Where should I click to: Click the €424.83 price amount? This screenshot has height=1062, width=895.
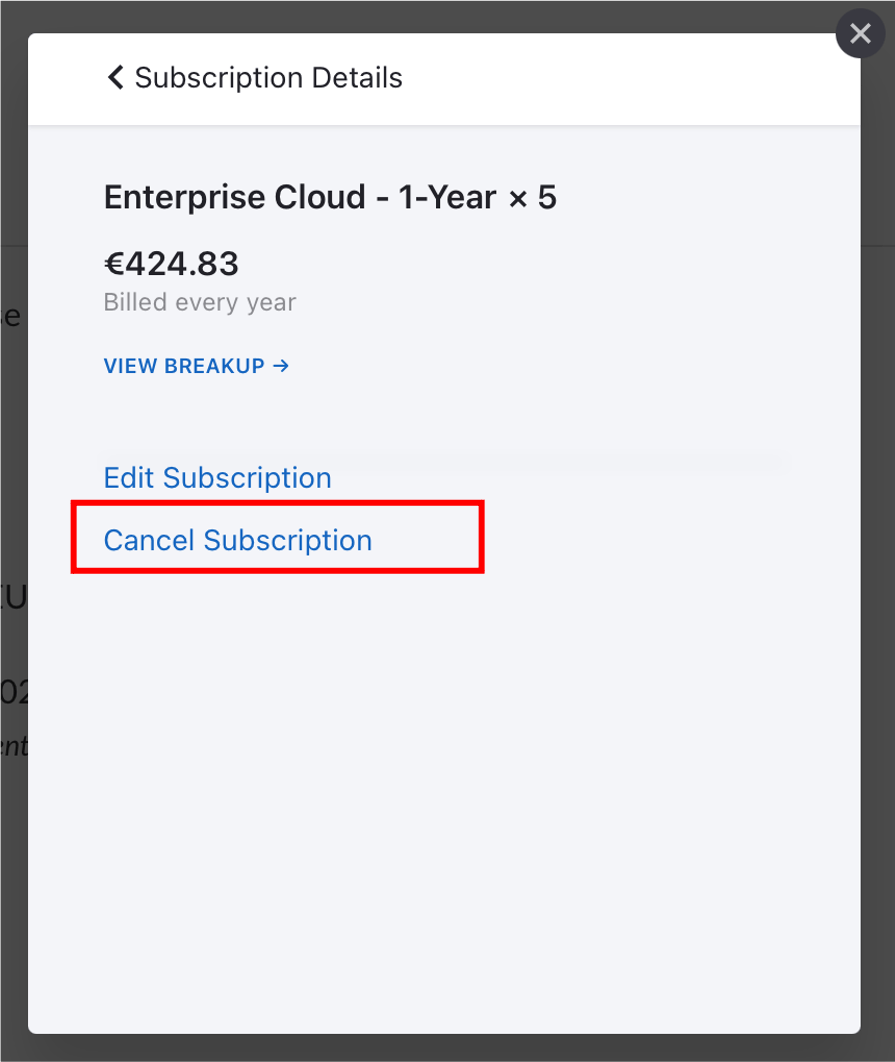tap(171, 264)
